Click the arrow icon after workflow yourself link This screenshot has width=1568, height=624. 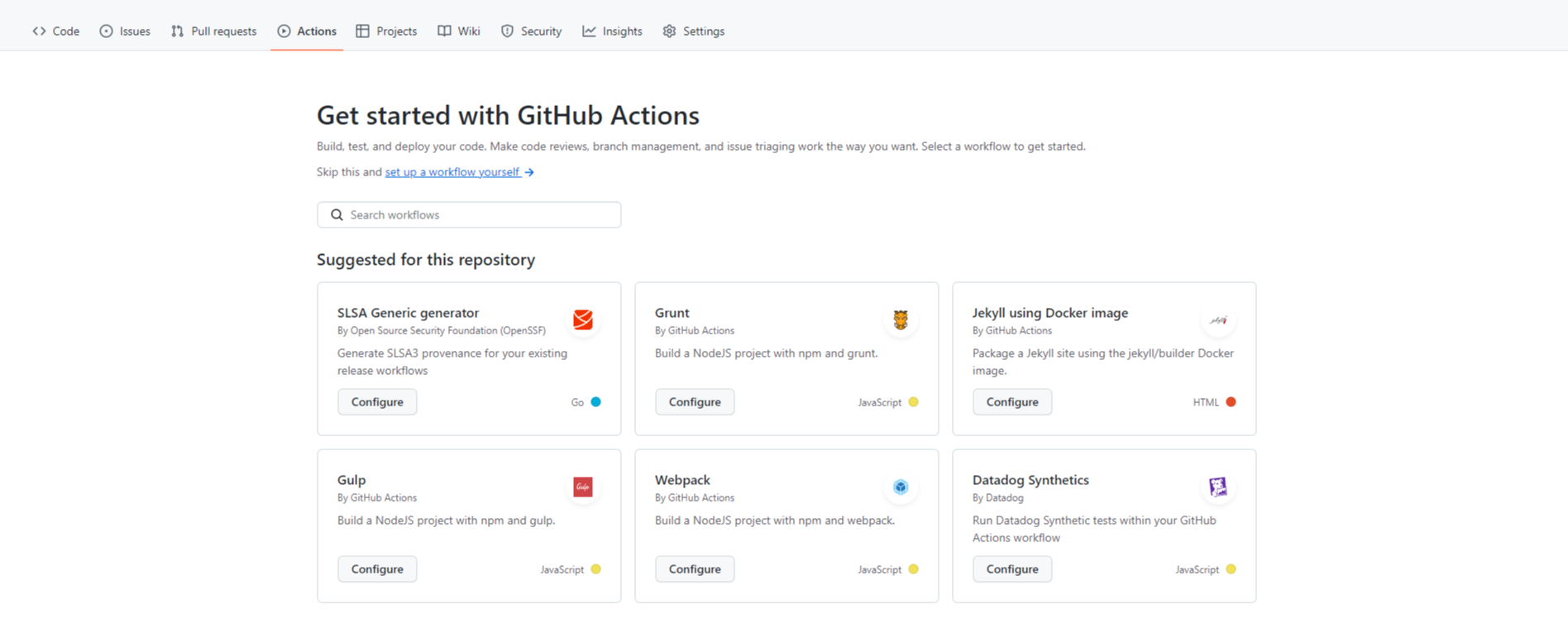529,172
